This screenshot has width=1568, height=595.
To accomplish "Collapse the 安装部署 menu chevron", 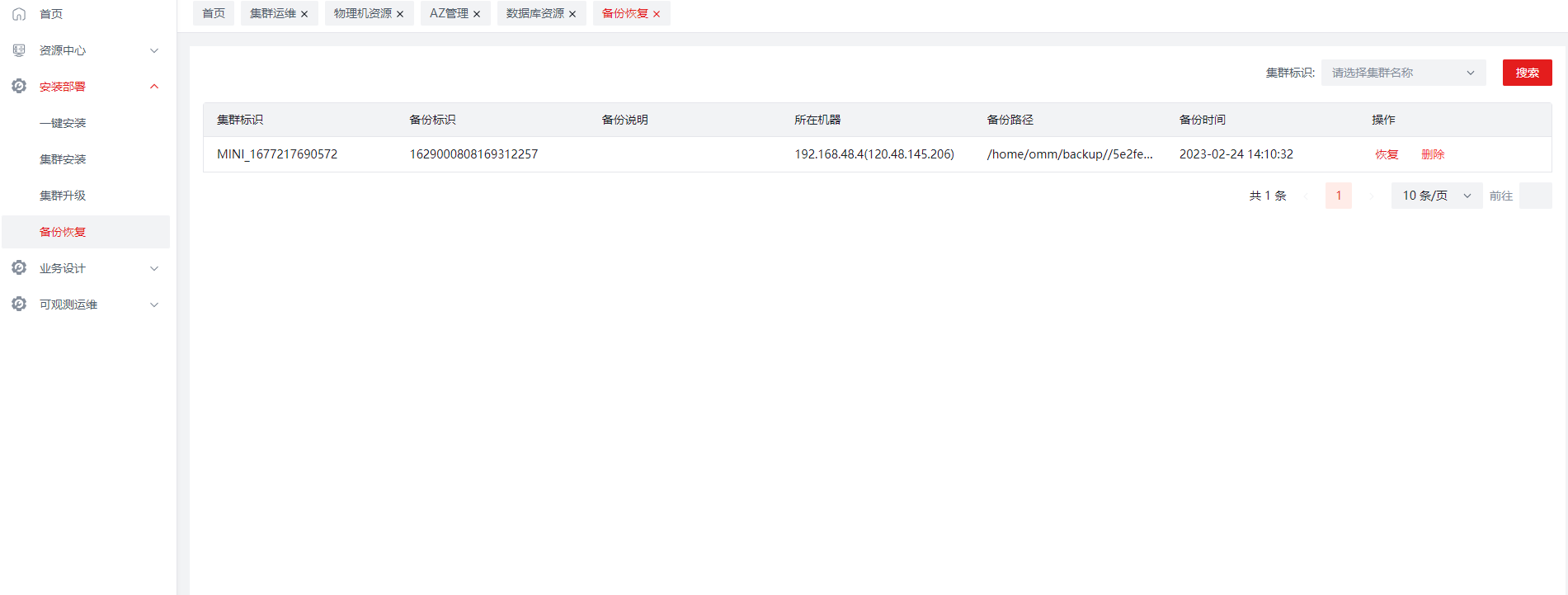I will point(154,87).
